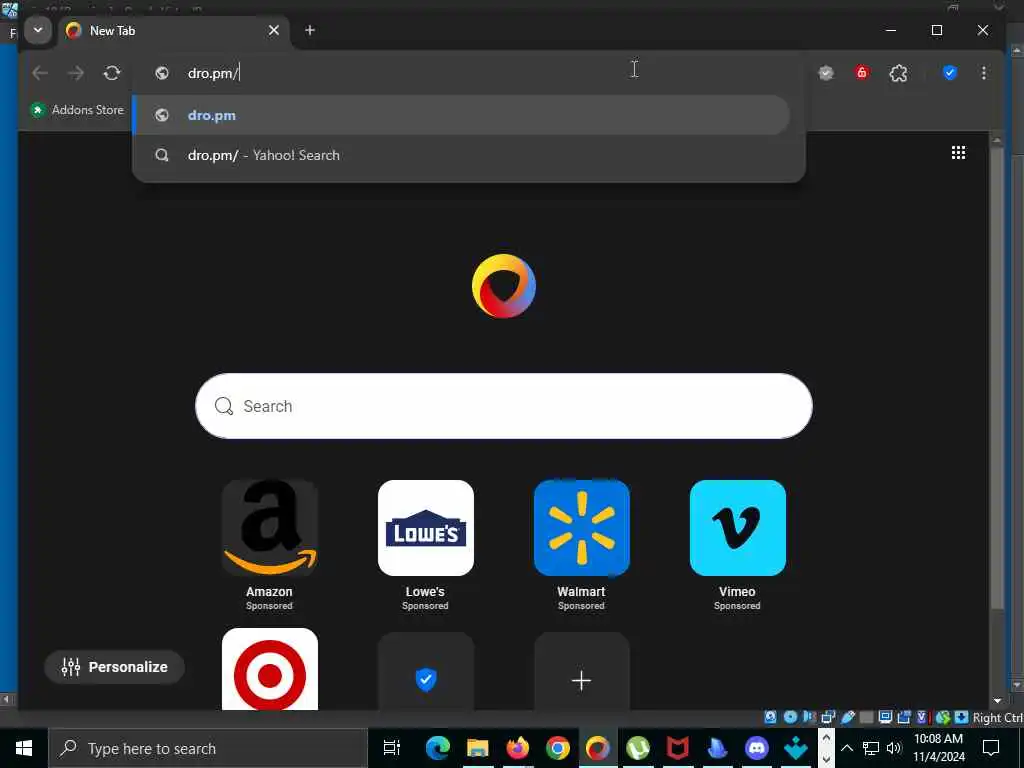1024x768 pixels.
Task: Click the Avast Secure Browser taskbar icon
Action: pos(598,748)
